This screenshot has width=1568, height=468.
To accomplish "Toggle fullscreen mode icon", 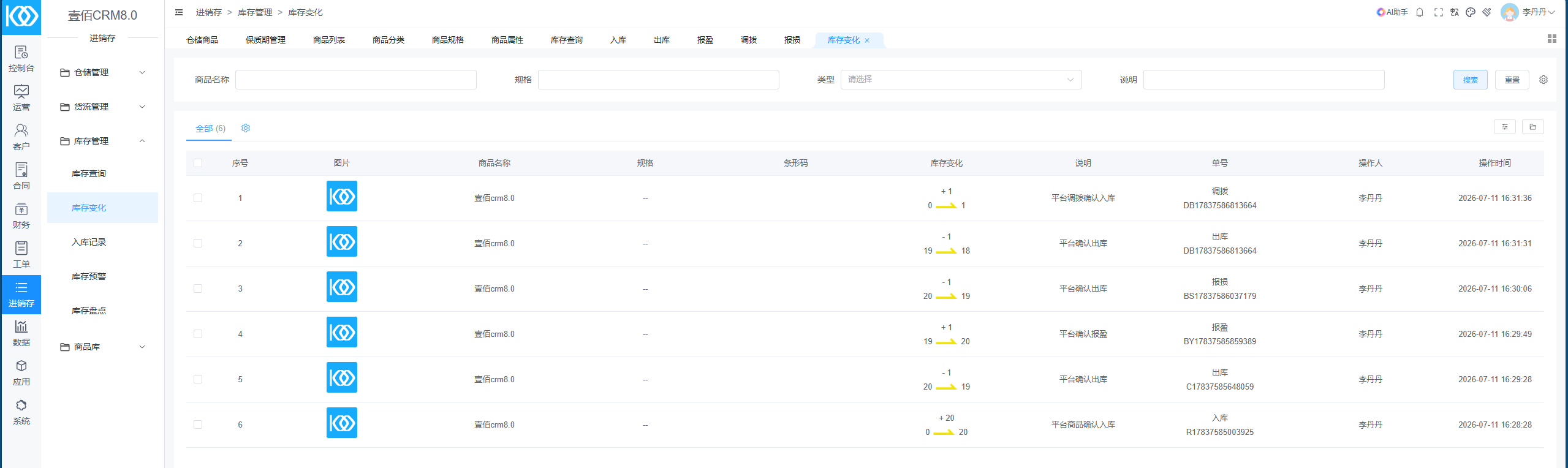I will coord(1439,12).
